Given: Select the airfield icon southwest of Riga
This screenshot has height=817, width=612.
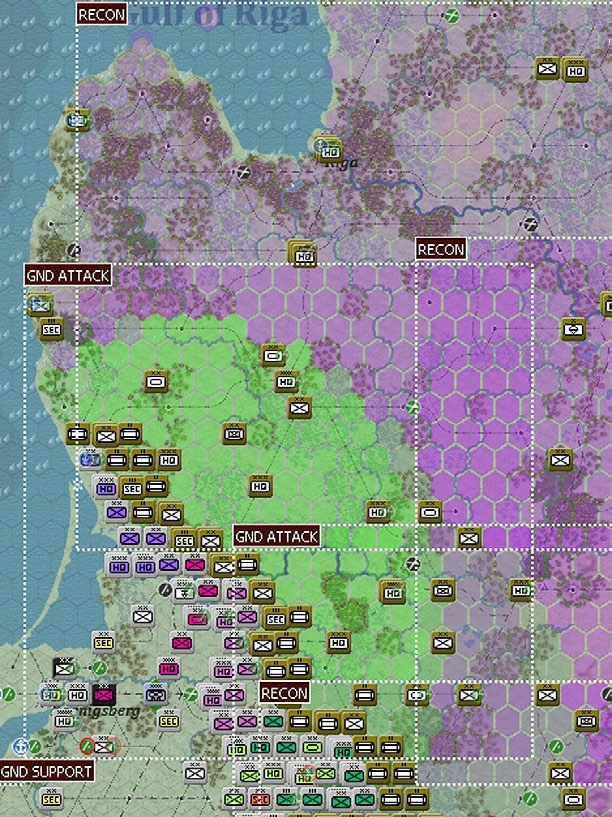Looking at the screenshot, I should point(246,173).
